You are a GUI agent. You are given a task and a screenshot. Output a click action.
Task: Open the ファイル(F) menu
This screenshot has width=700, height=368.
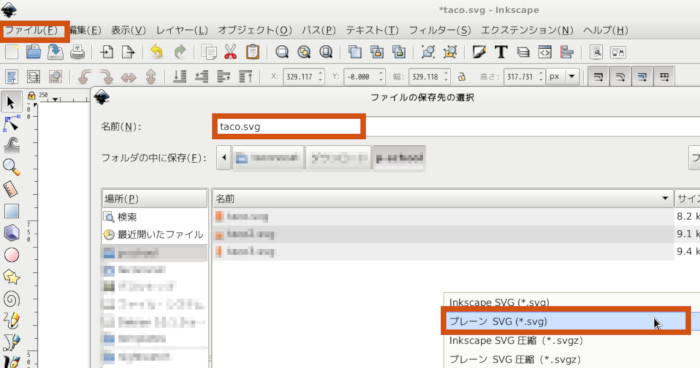(31, 30)
